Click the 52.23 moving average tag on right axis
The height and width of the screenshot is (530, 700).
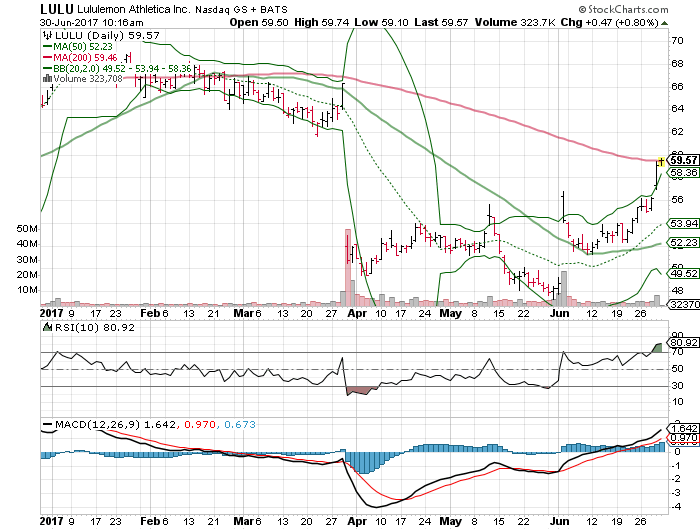coord(683,242)
